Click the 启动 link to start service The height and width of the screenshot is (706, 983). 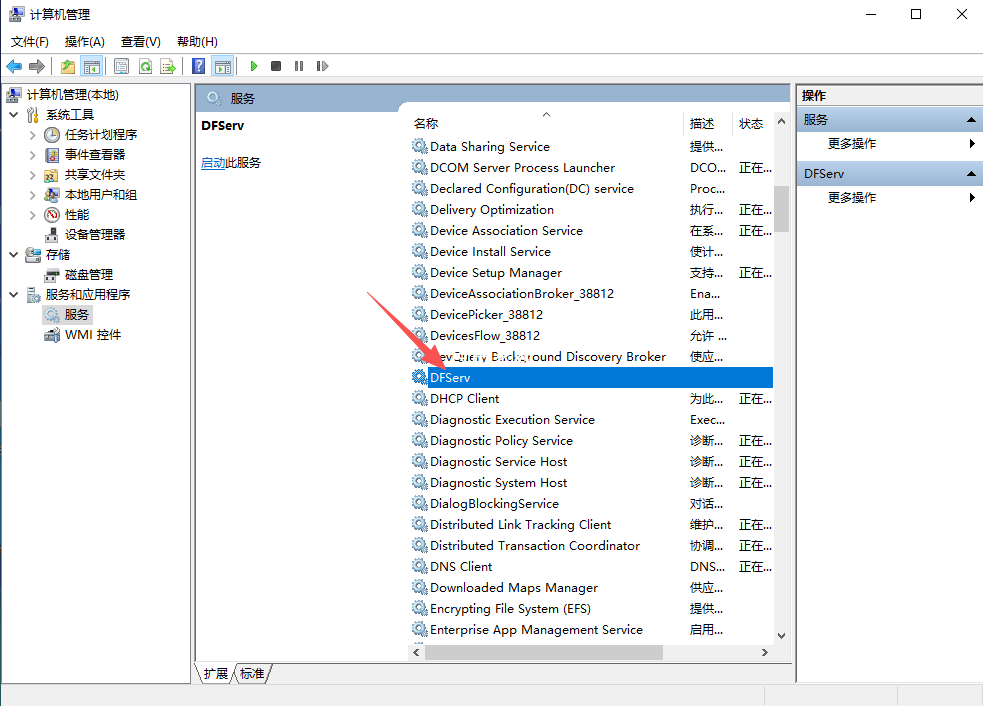[x=212, y=162]
